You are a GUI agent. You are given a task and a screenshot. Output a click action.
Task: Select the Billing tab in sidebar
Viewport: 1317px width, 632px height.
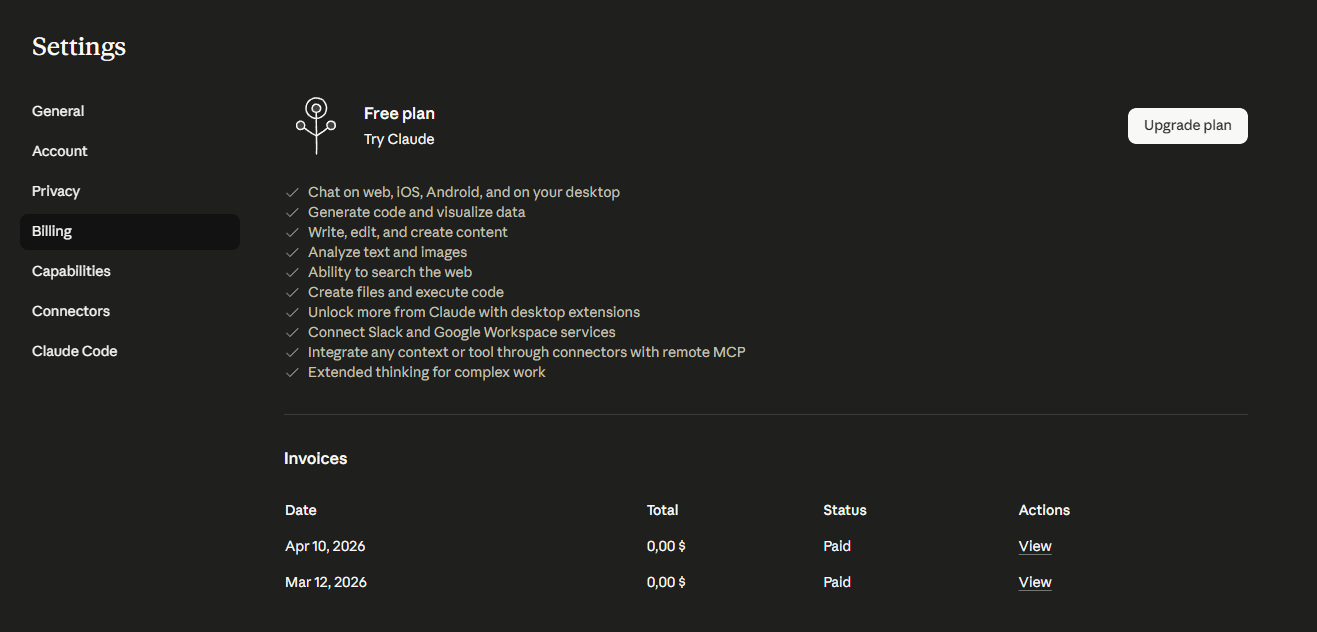pyautogui.click(x=52, y=231)
